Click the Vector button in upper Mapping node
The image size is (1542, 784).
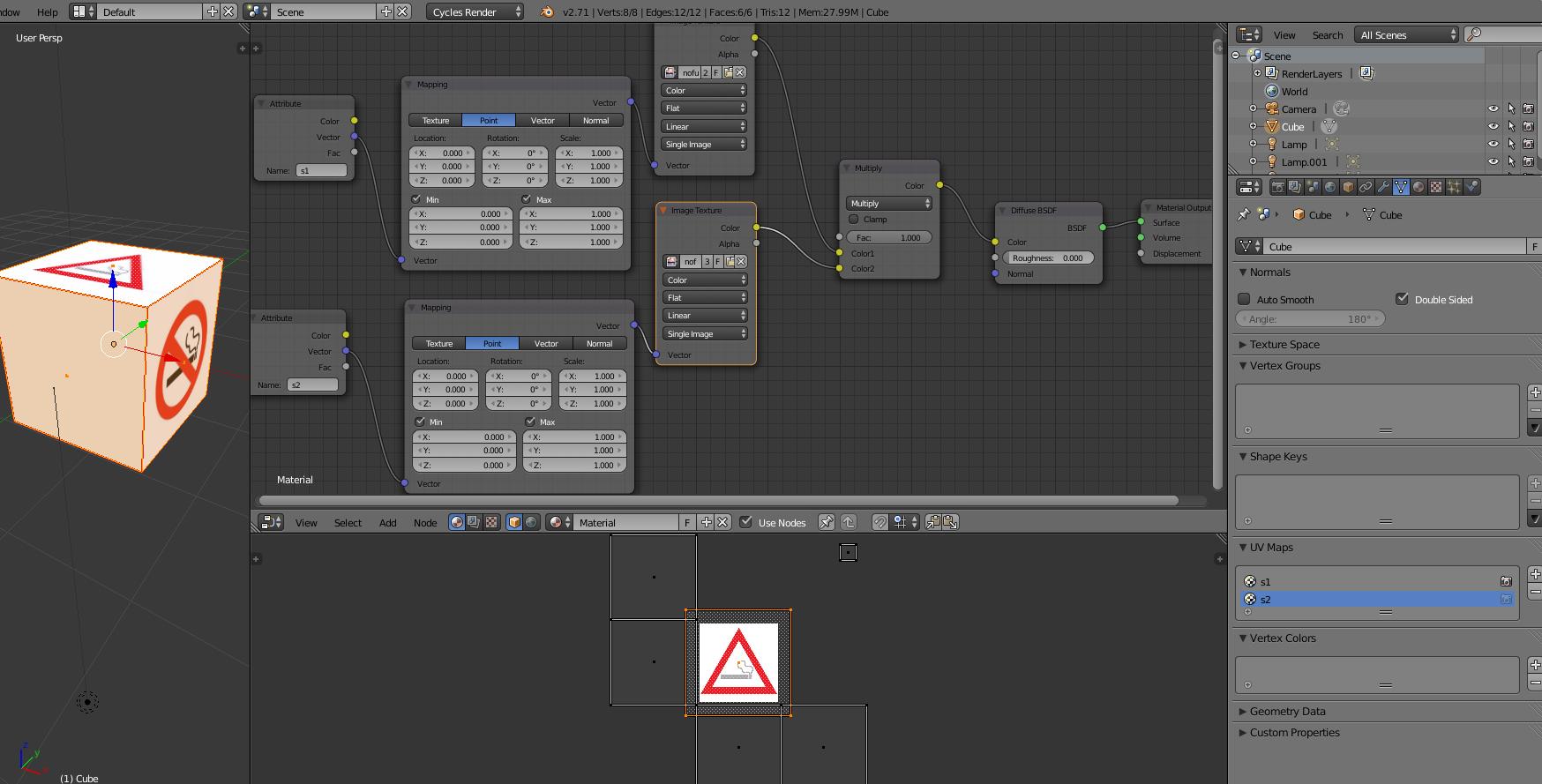(x=543, y=121)
